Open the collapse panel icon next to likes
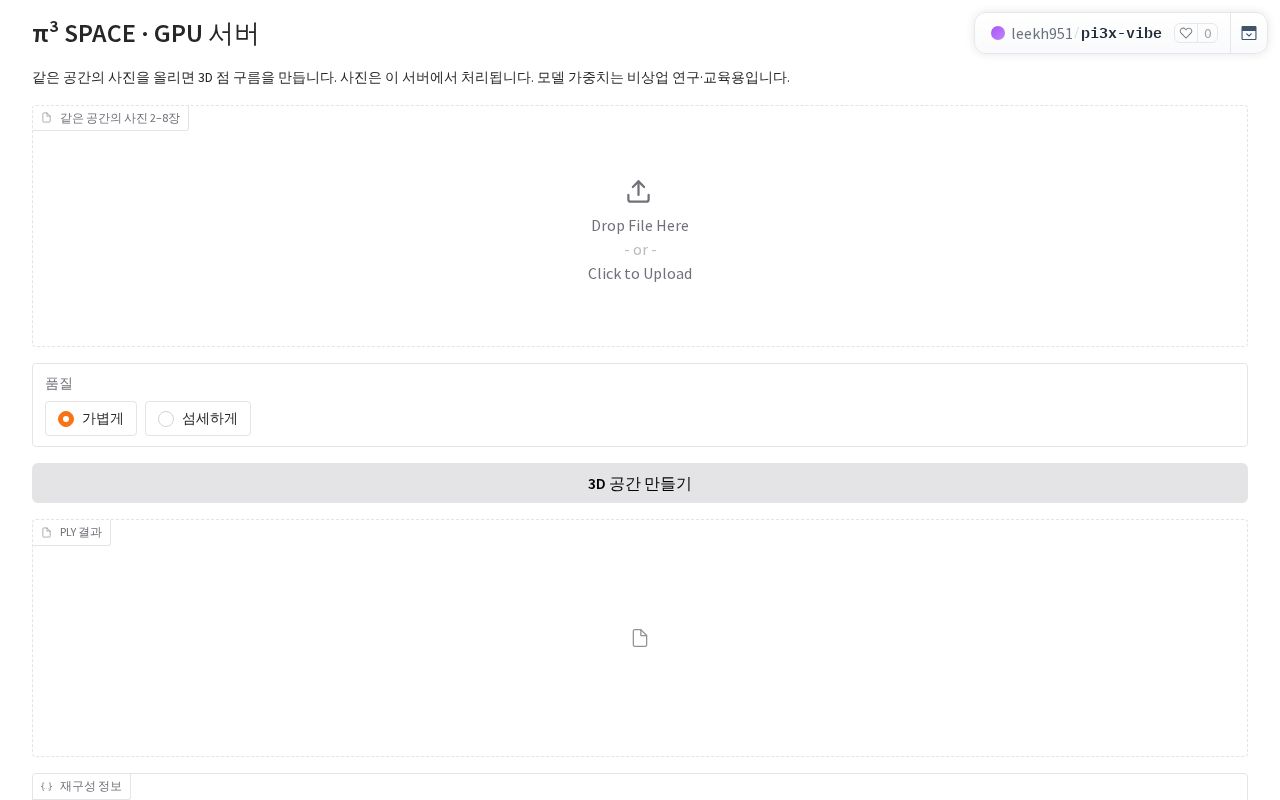This screenshot has width=1280, height=800. pyautogui.click(x=1249, y=33)
